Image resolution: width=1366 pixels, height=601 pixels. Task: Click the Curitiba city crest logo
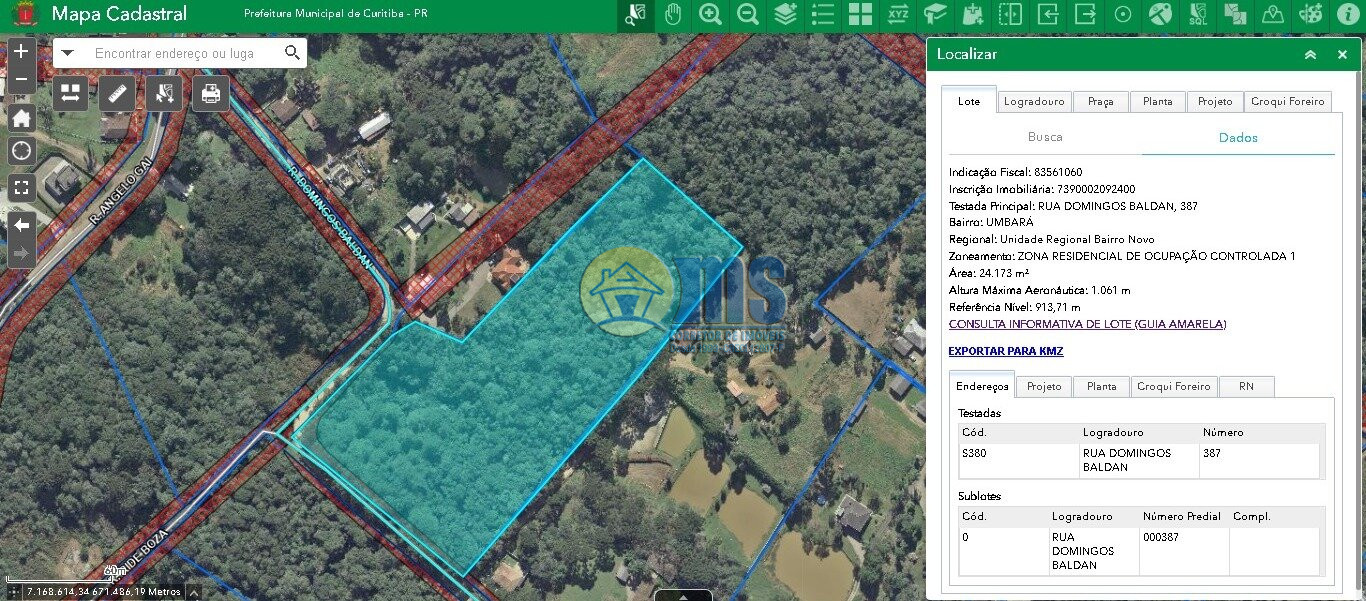[x=23, y=15]
